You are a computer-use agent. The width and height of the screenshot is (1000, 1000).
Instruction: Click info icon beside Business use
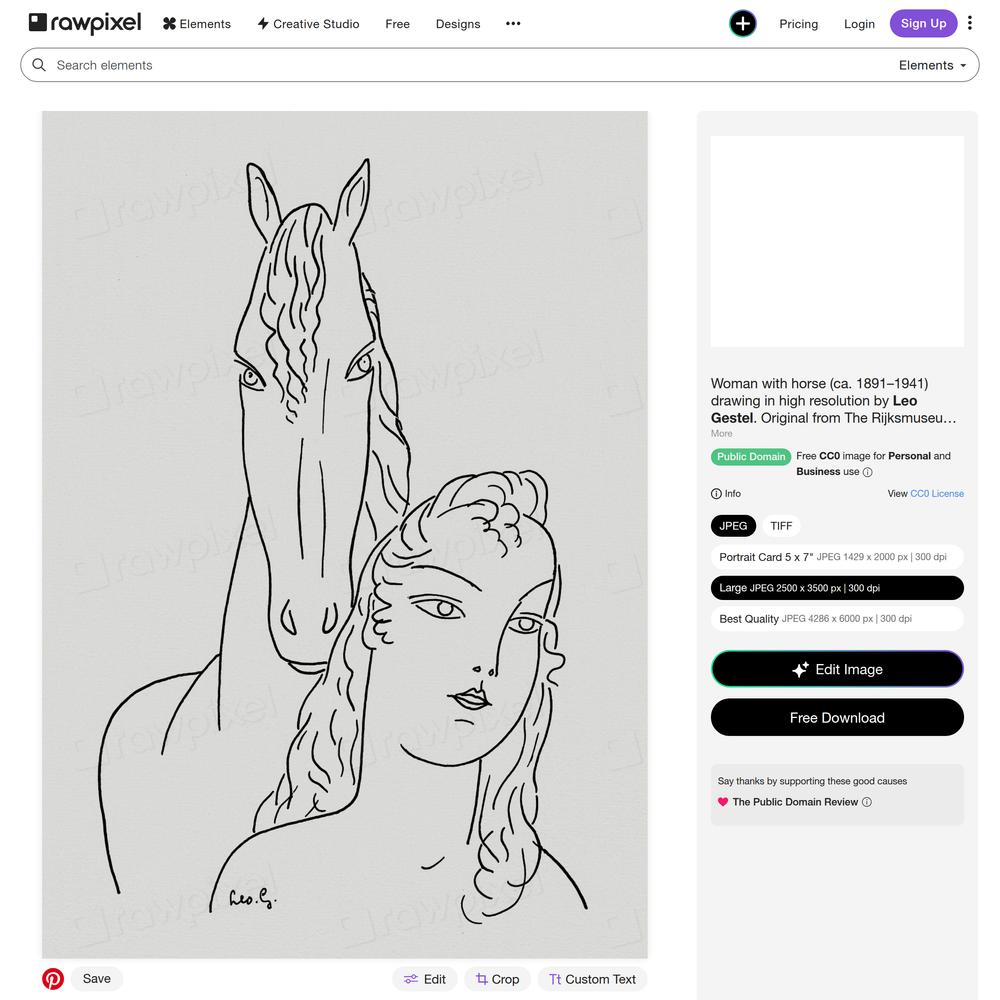click(867, 472)
